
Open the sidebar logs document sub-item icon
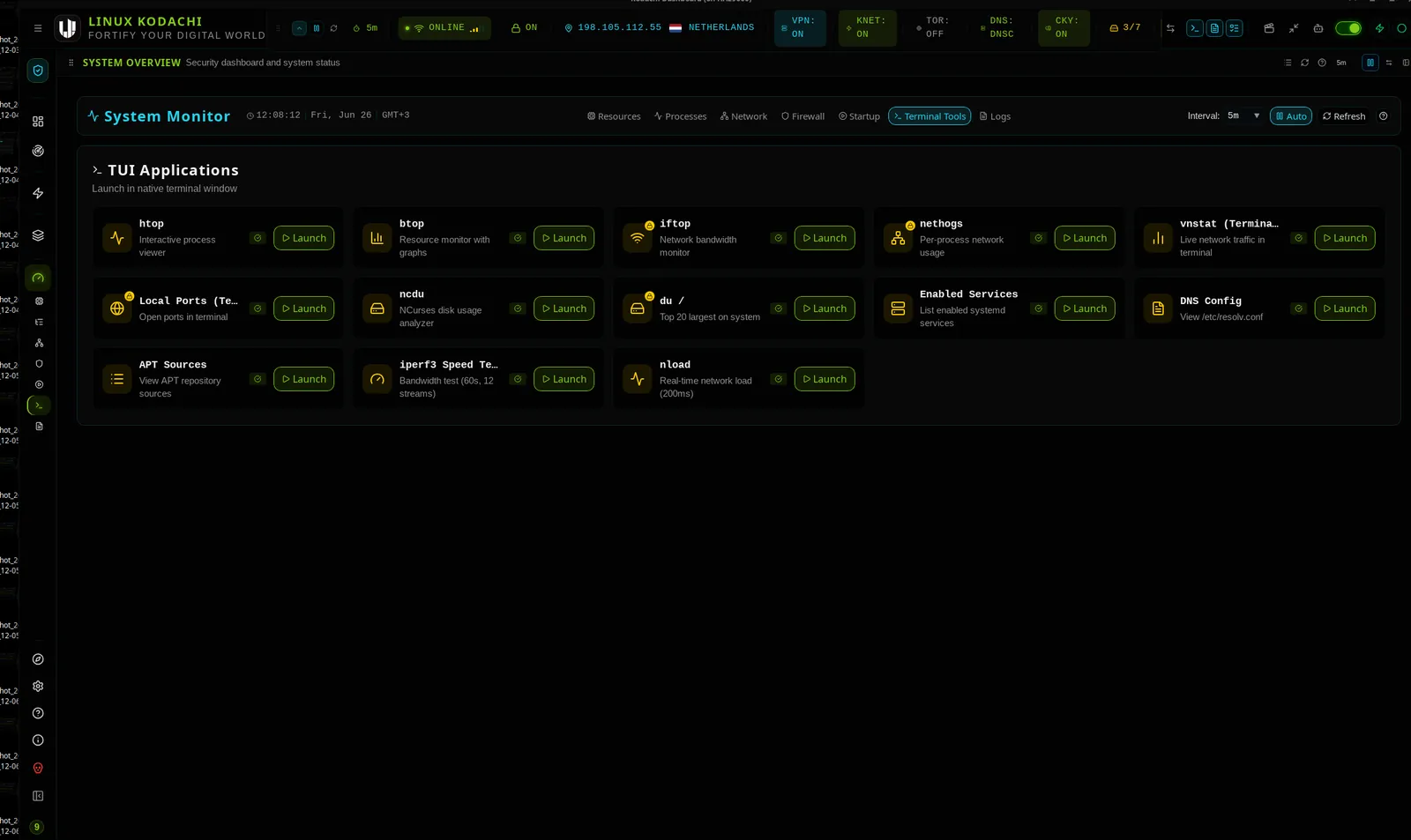click(39, 427)
